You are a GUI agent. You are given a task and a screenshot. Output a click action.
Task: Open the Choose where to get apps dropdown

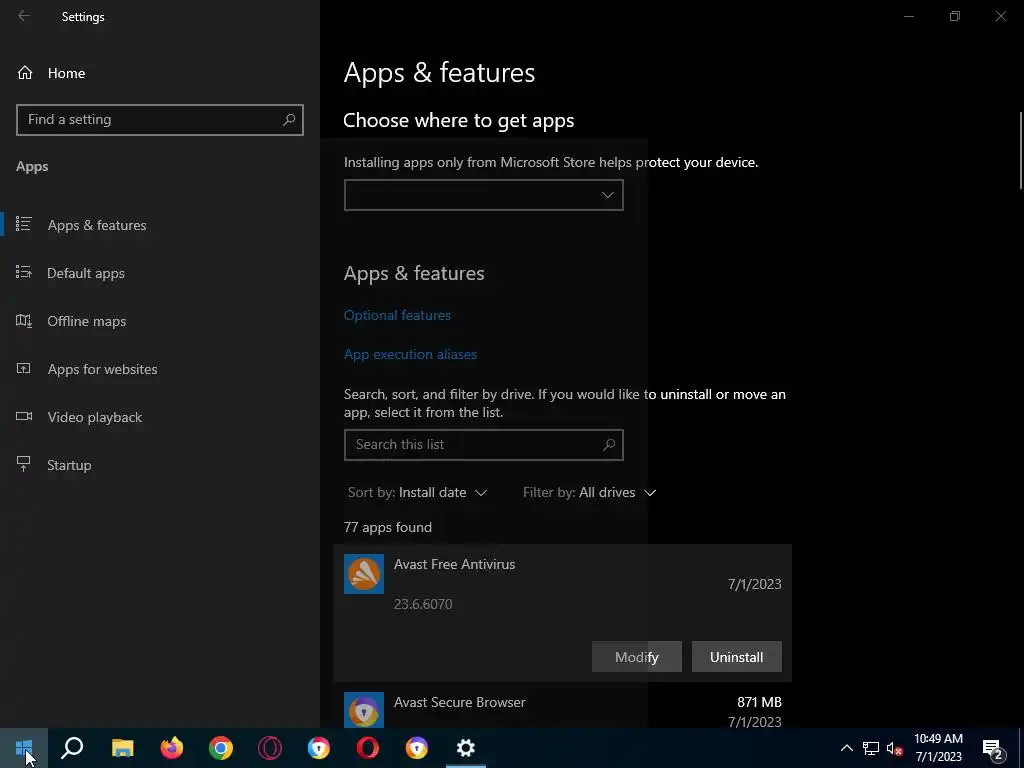pyautogui.click(x=483, y=195)
